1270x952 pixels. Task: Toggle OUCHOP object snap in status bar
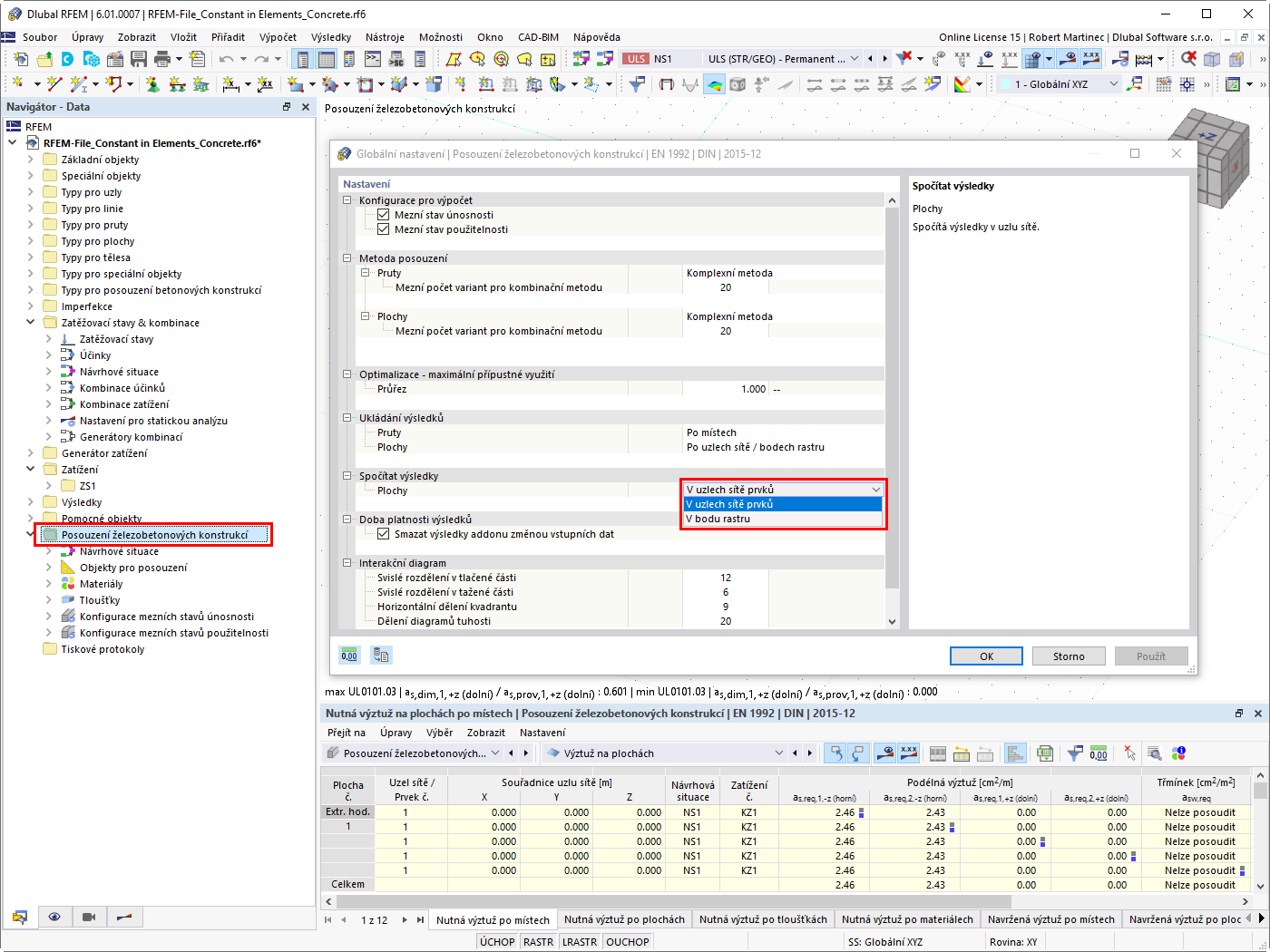(x=628, y=942)
